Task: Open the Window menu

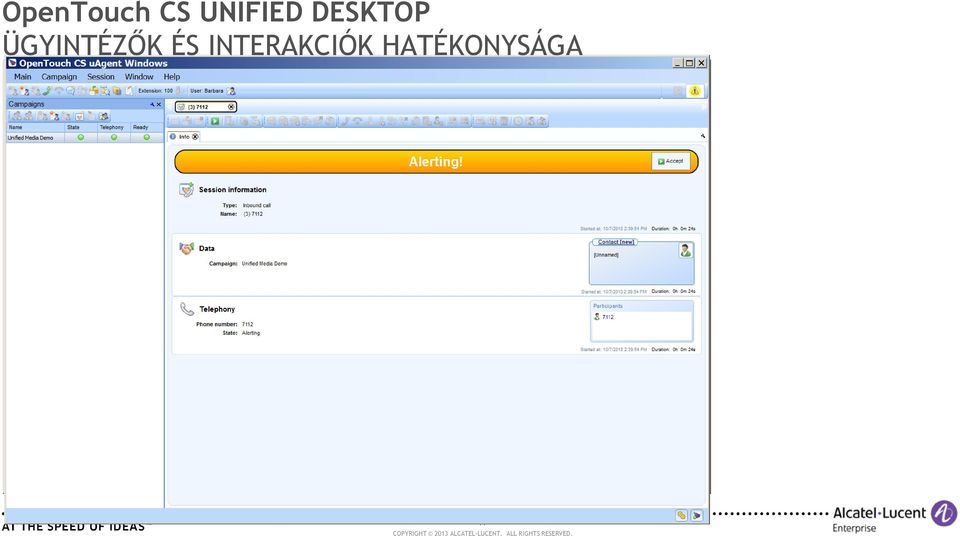Action: coord(139,77)
